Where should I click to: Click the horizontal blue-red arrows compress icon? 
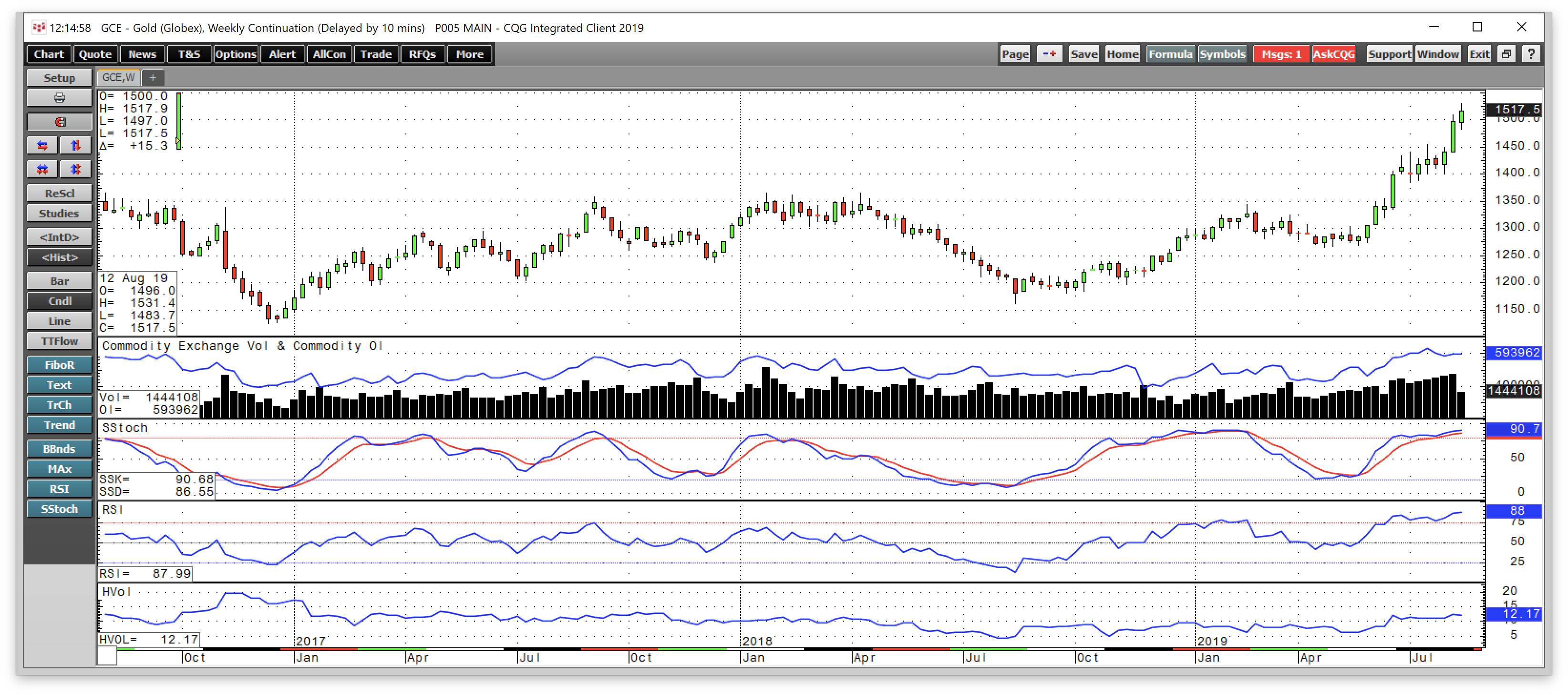[42, 145]
